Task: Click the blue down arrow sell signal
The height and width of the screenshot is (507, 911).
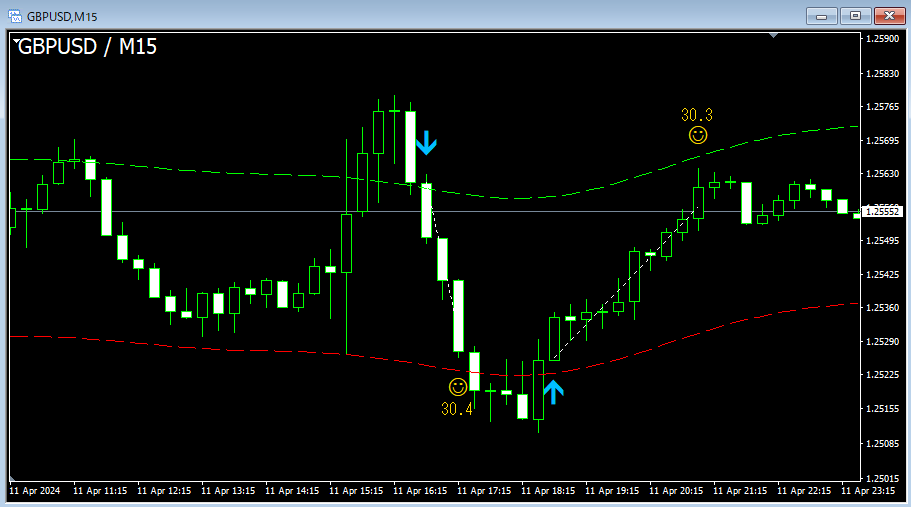Action: coord(426,143)
